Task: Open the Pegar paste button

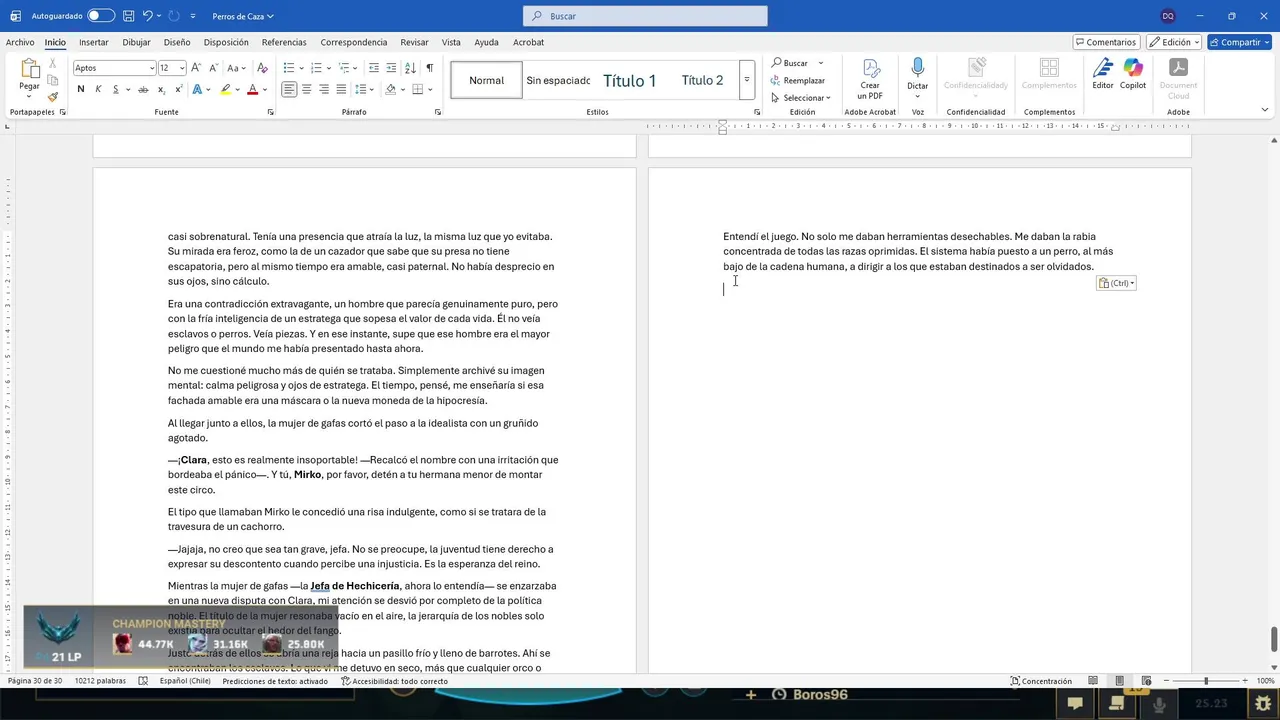Action: point(30,77)
